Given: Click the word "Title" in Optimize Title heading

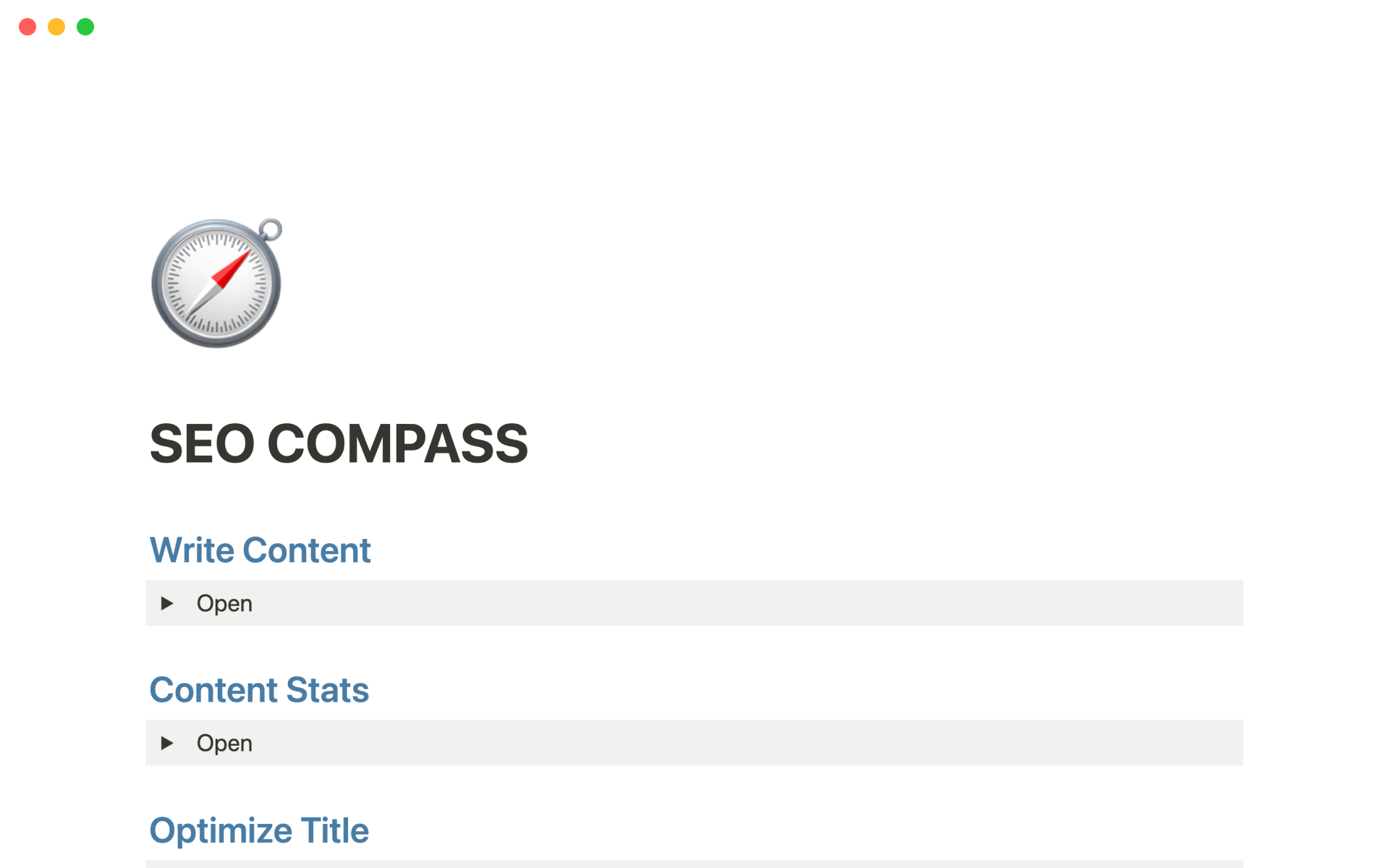Looking at the screenshot, I should click(x=335, y=830).
